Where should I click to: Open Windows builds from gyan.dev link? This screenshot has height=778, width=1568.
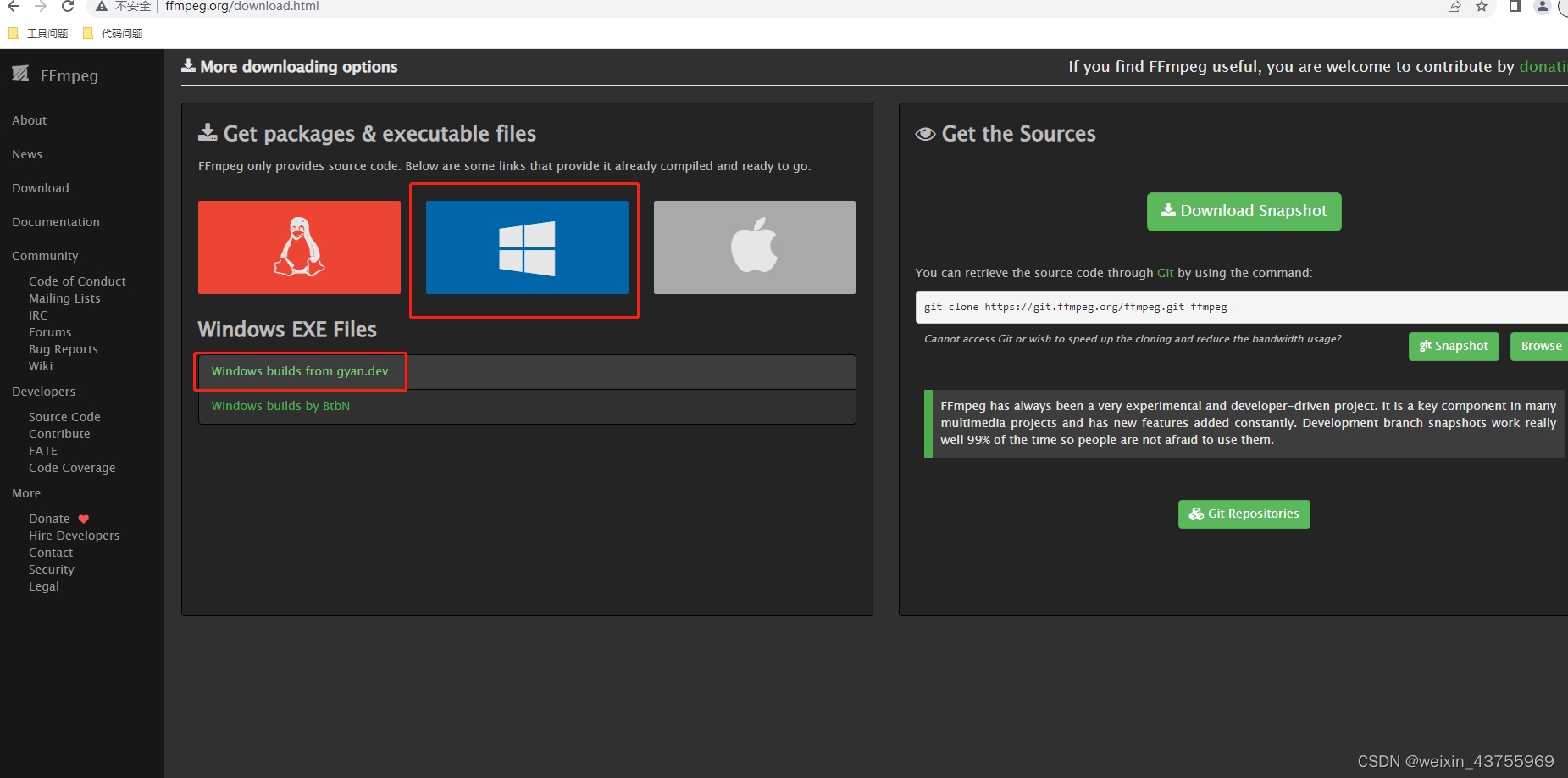[300, 371]
